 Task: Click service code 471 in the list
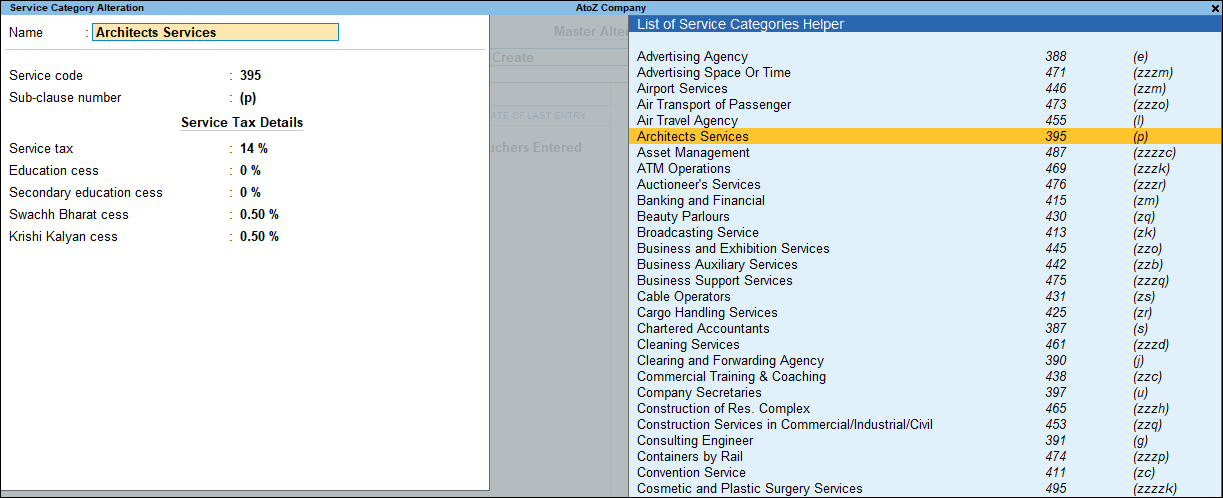tap(1056, 72)
